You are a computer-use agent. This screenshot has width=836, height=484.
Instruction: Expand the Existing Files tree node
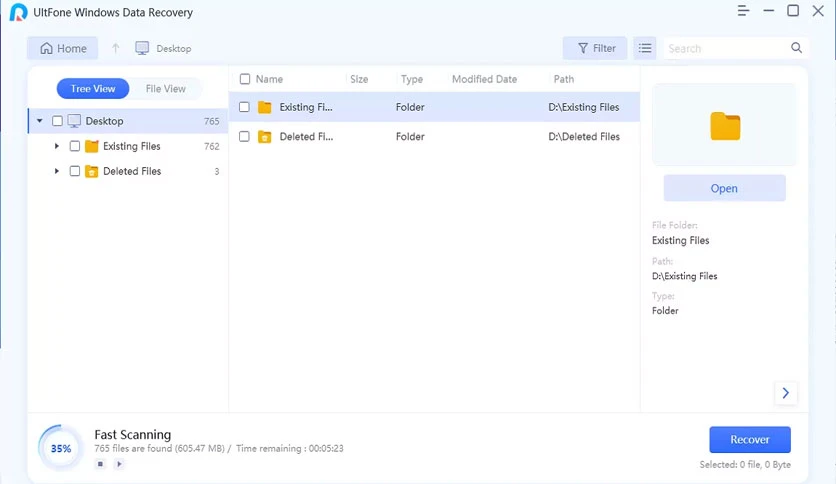[57, 146]
